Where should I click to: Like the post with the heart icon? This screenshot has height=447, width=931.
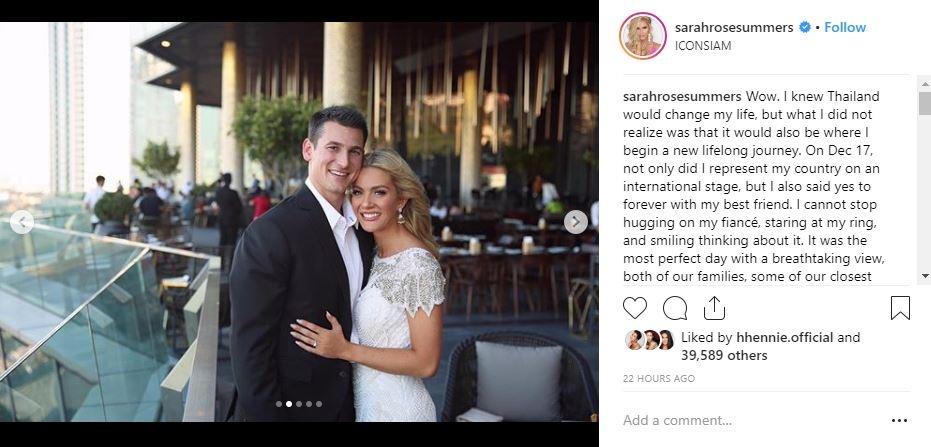pos(634,308)
